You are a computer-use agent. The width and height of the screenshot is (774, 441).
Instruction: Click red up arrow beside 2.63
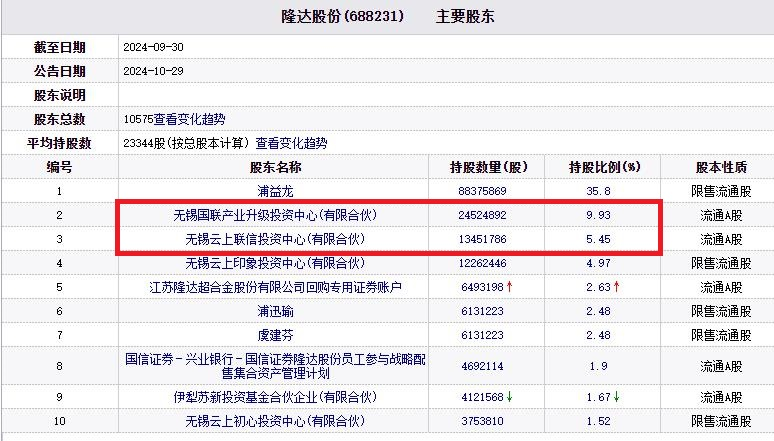tap(616, 288)
